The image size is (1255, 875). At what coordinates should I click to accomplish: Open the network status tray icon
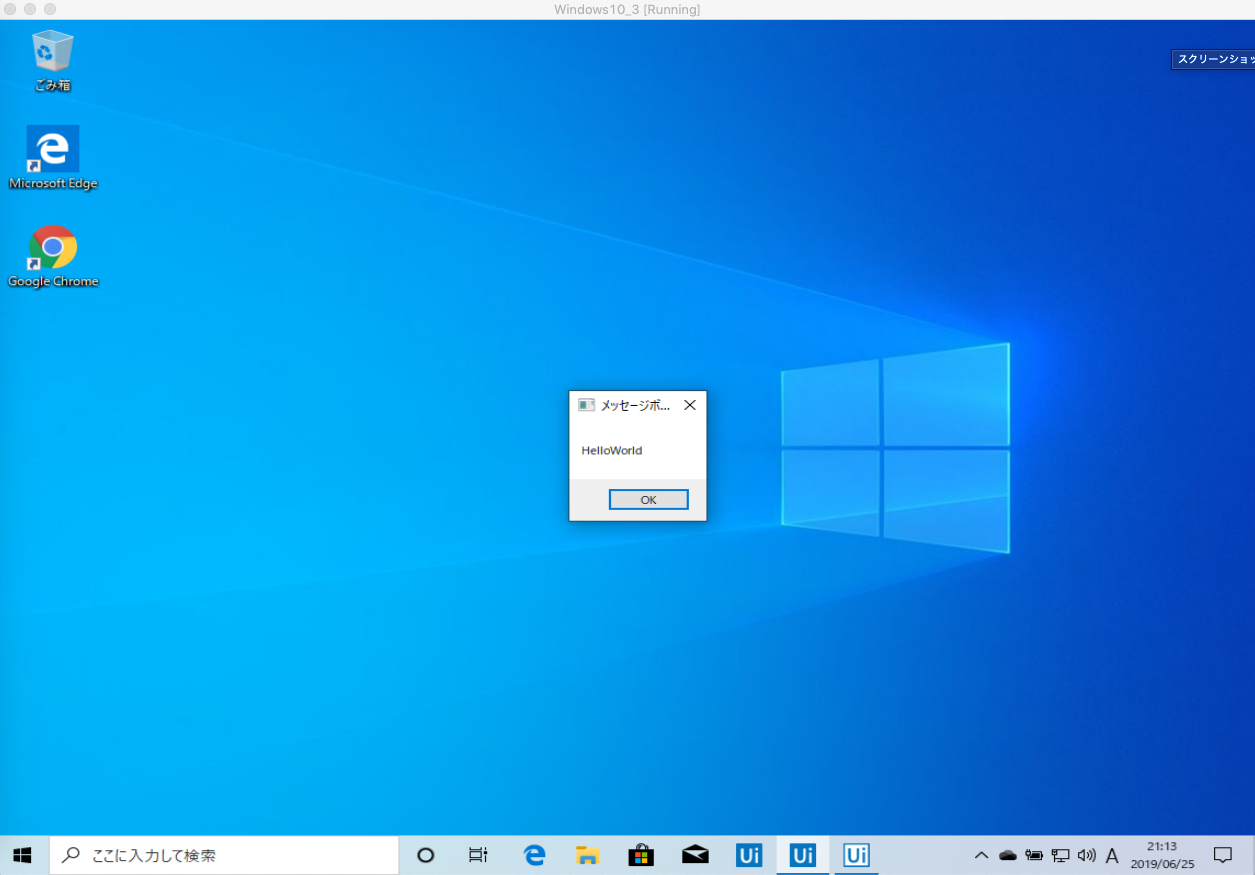coord(1060,855)
